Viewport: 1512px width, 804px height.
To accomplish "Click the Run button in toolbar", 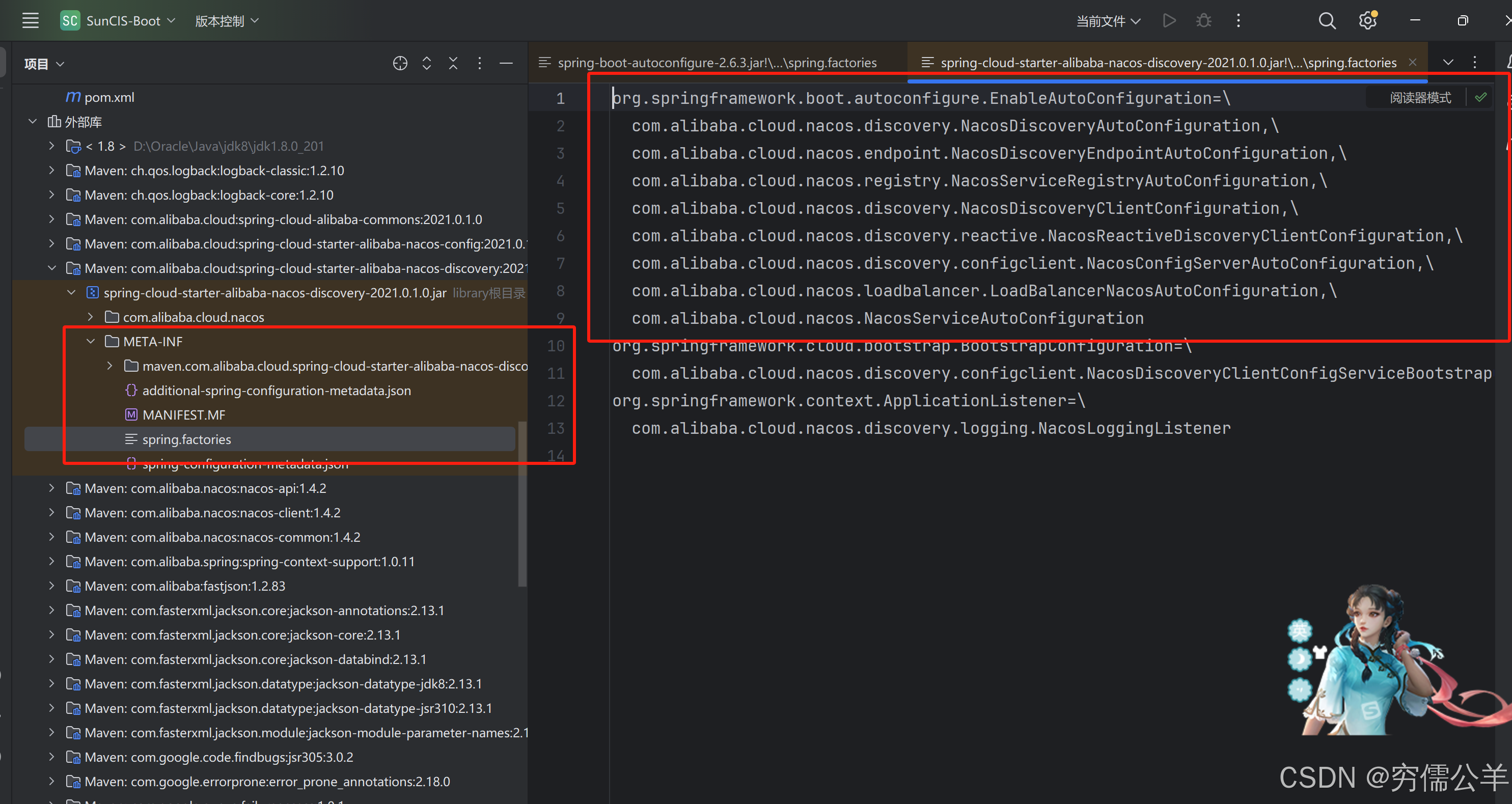I will click(1169, 21).
